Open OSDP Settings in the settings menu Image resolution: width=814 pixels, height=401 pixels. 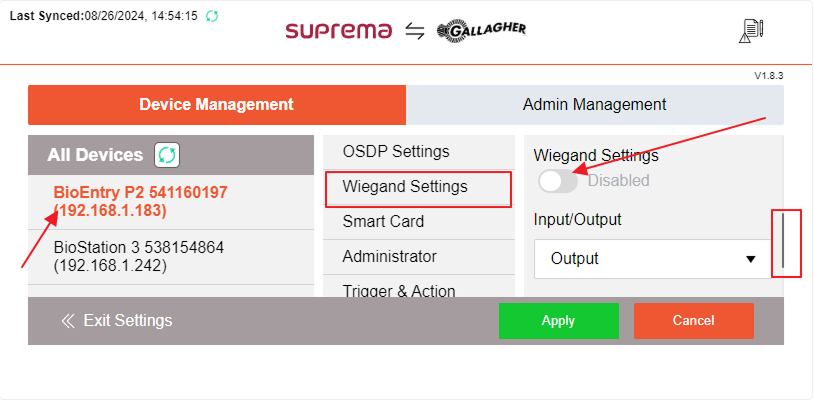coord(396,152)
